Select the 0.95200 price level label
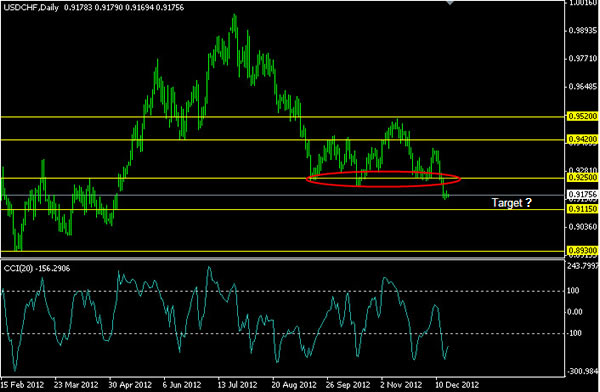600x392 pixels. coord(583,116)
